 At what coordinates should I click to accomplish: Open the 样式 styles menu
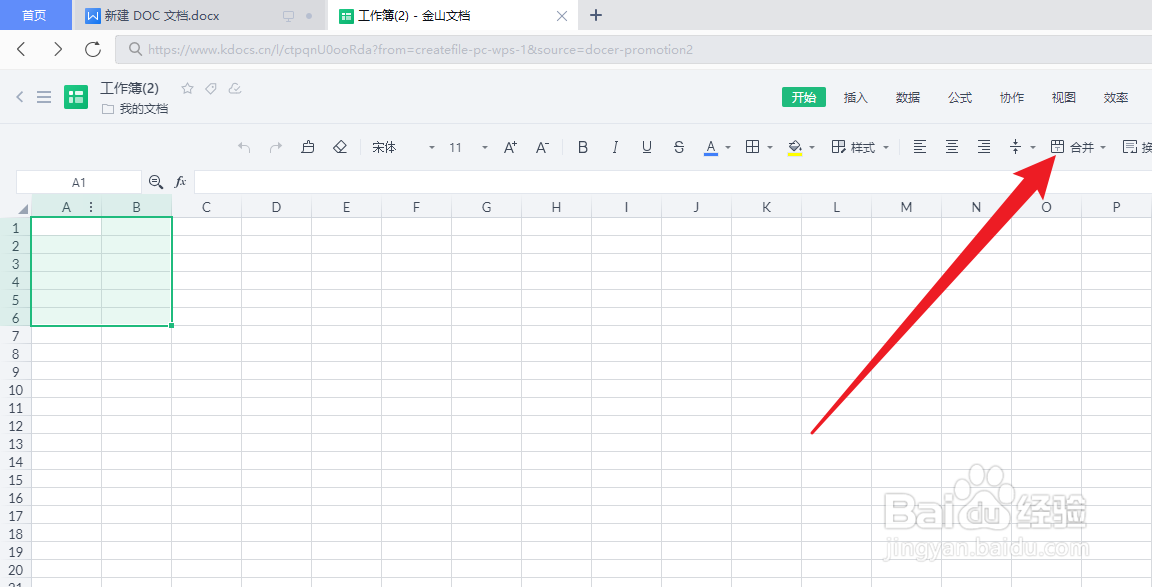pyautogui.click(x=860, y=148)
